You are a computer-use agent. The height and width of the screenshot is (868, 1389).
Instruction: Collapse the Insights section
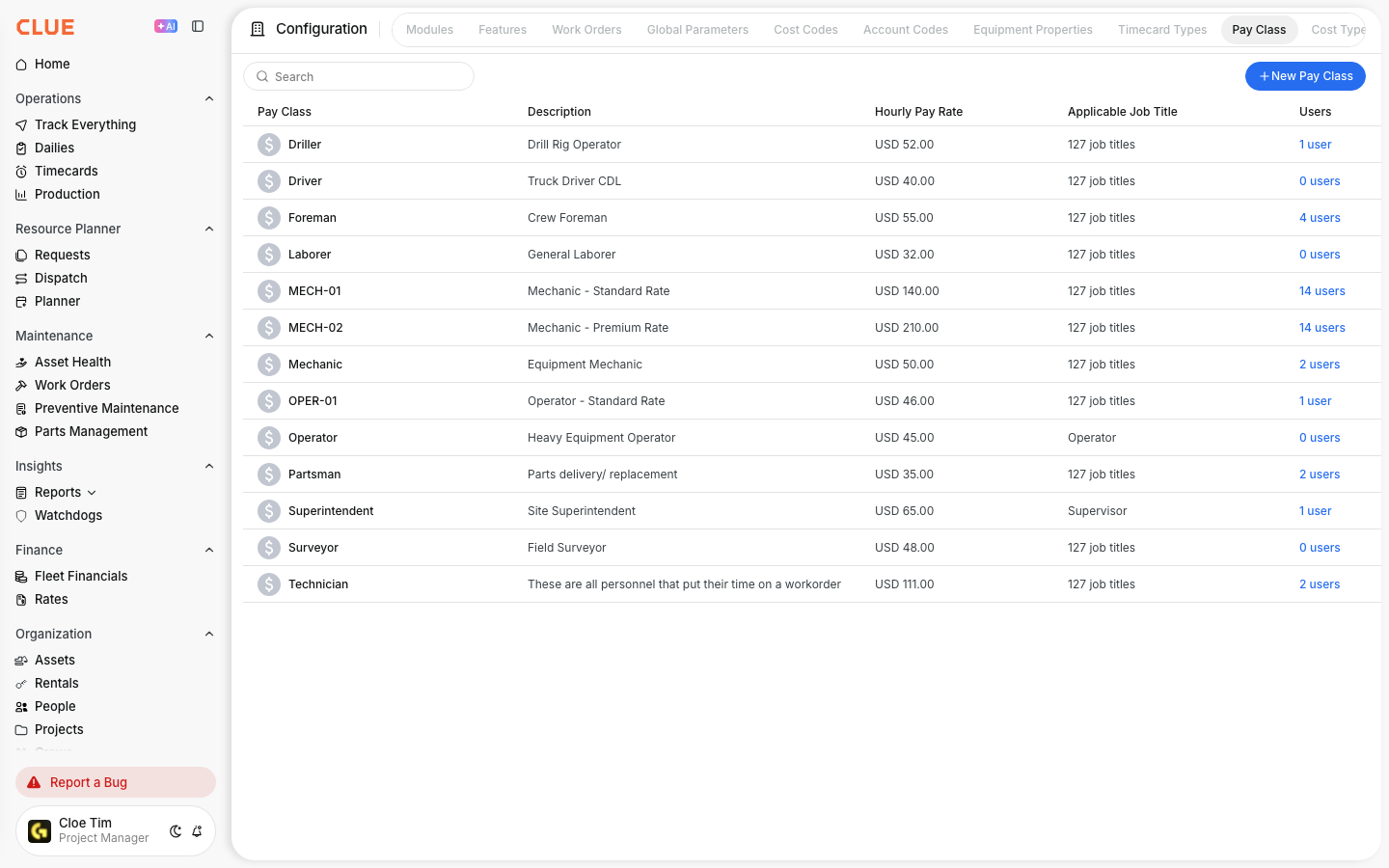coord(209,466)
